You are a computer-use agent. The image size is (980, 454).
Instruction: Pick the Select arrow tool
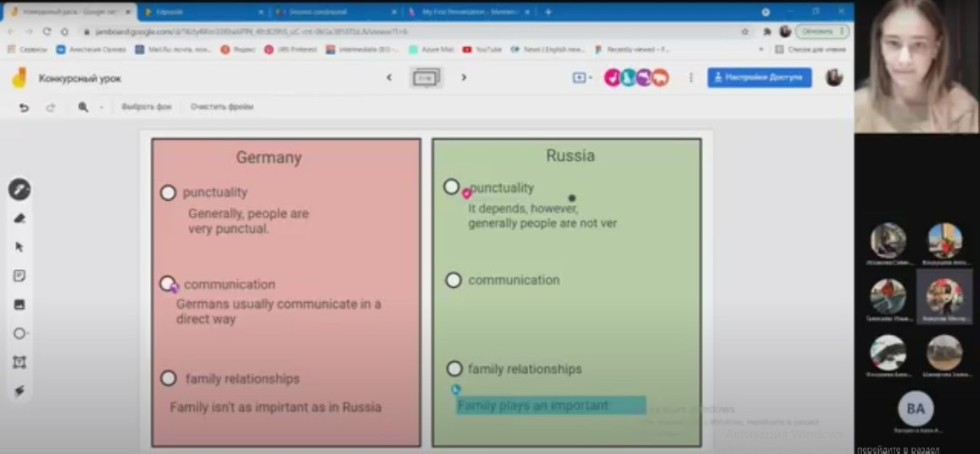[x=19, y=247]
